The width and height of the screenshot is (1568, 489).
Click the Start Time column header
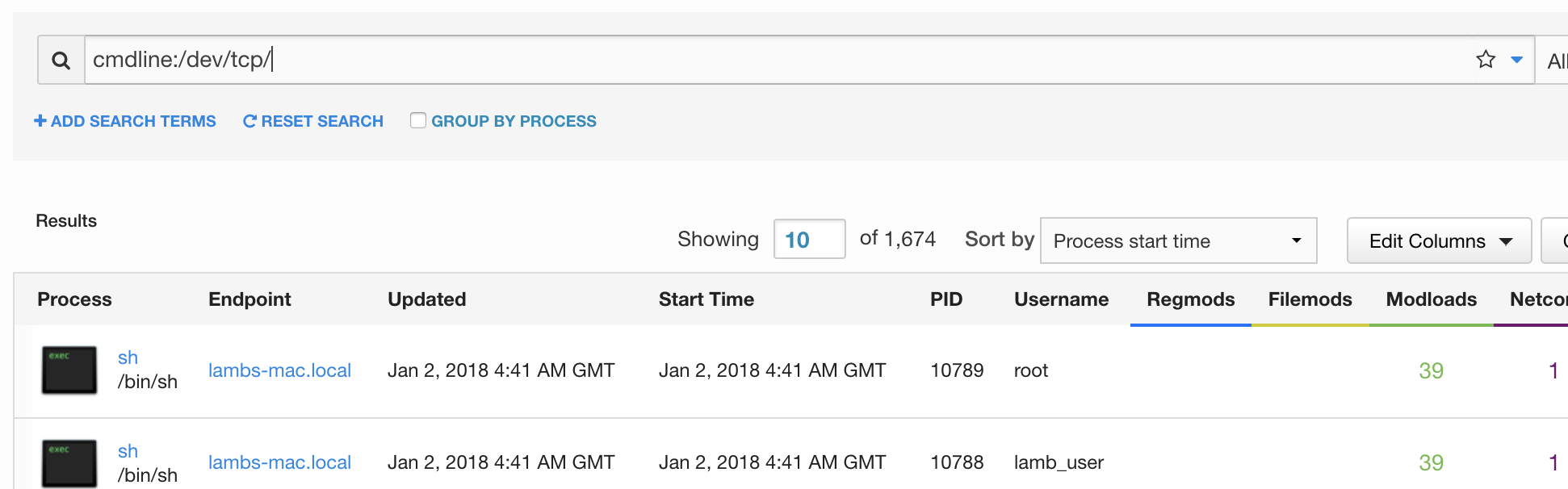click(706, 299)
